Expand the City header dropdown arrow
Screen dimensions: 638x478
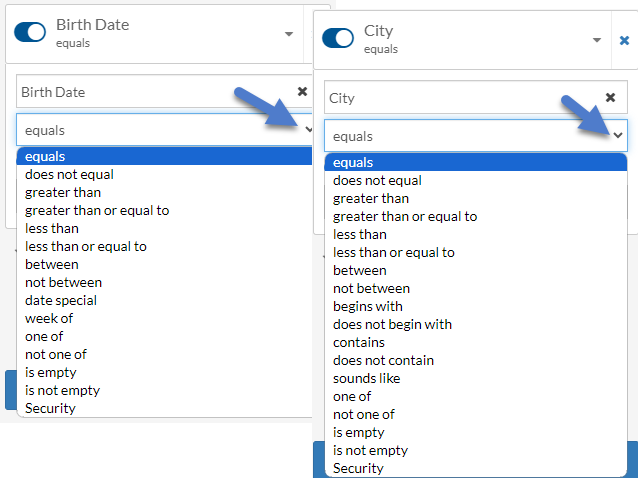pyautogui.click(x=597, y=40)
